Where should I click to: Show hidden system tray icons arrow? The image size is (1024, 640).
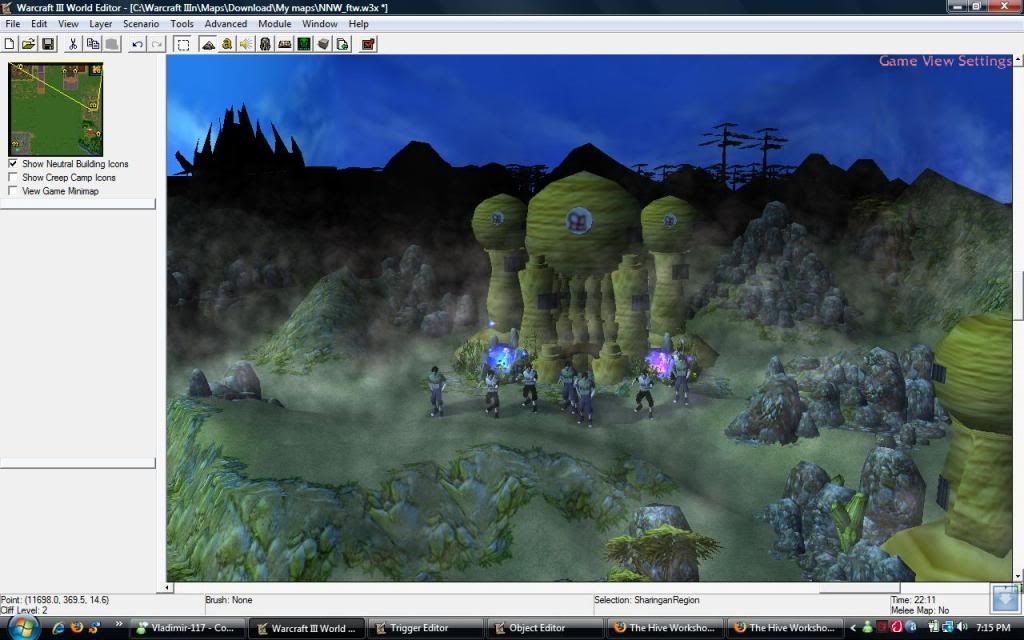pyautogui.click(x=853, y=628)
